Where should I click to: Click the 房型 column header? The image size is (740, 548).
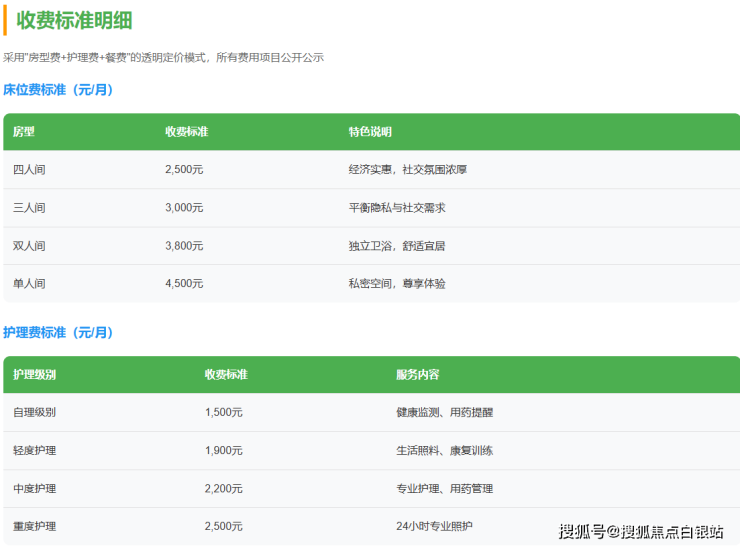(24, 132)
